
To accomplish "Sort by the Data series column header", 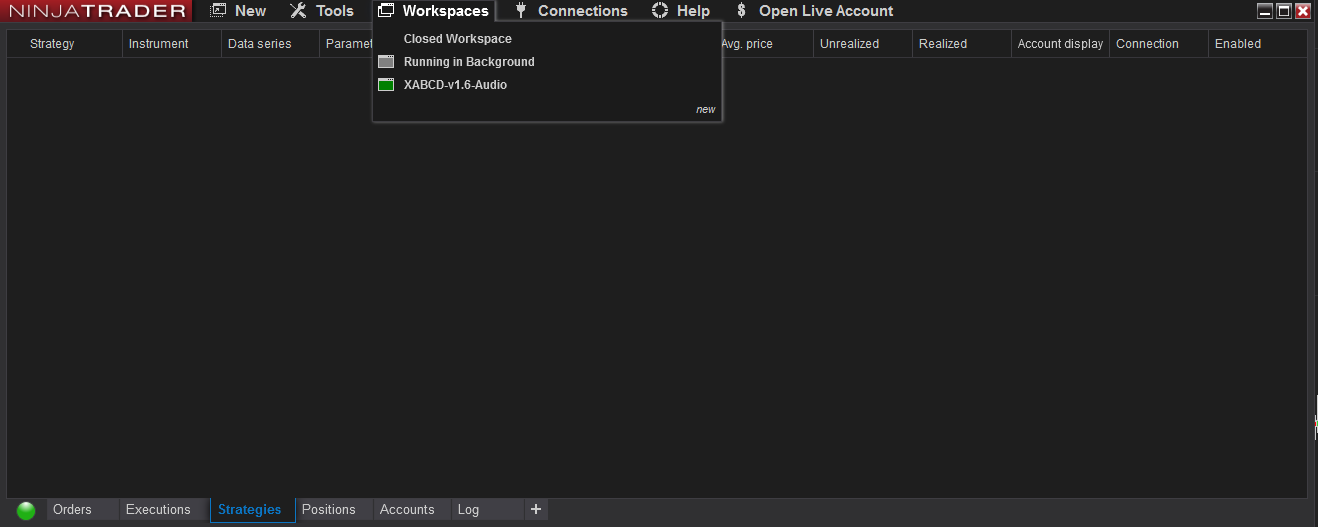I will pyautogui.click(x=260, y=44).
